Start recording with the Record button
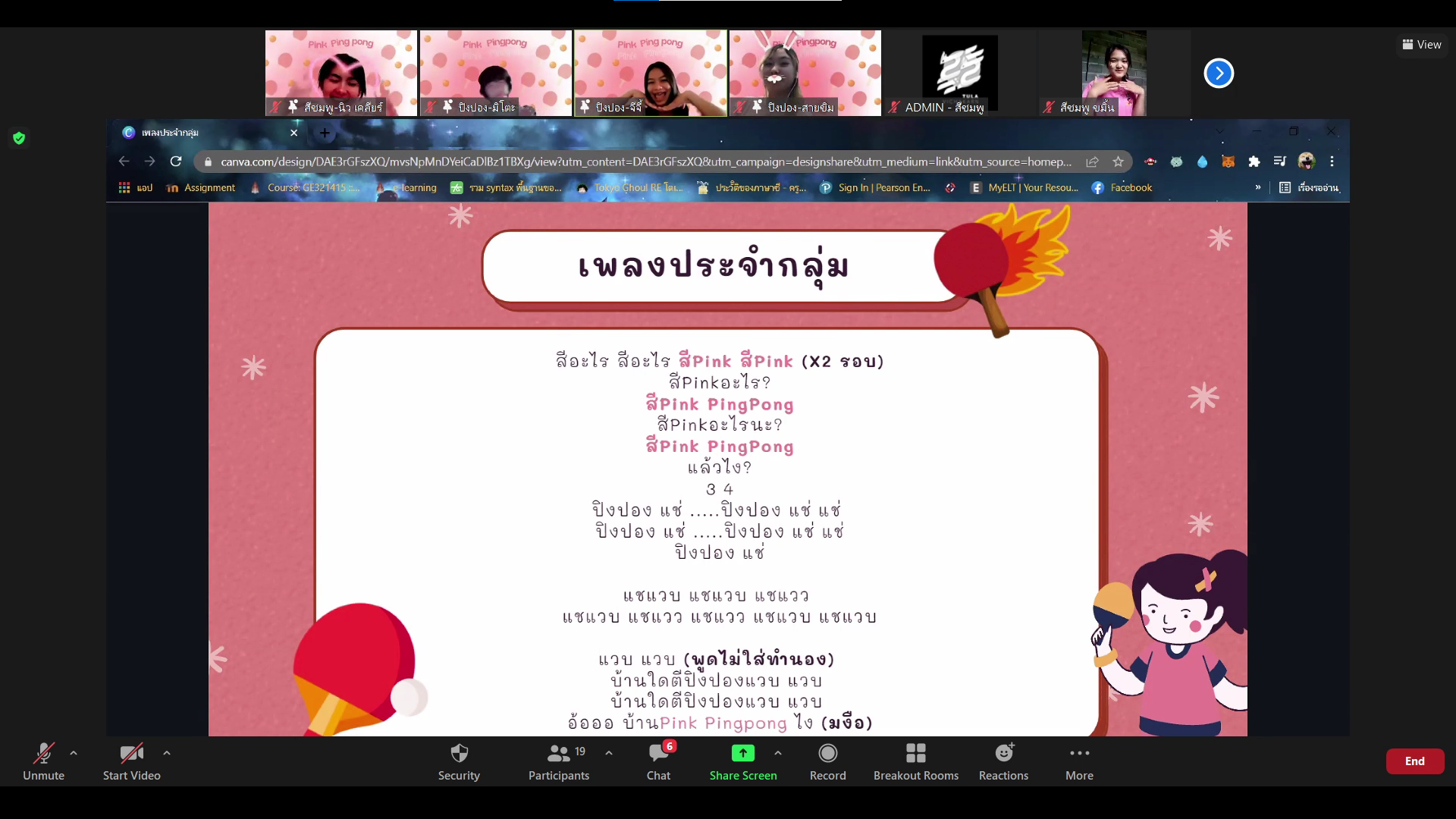Viewport: 1456px width, 819px height. 827,761
